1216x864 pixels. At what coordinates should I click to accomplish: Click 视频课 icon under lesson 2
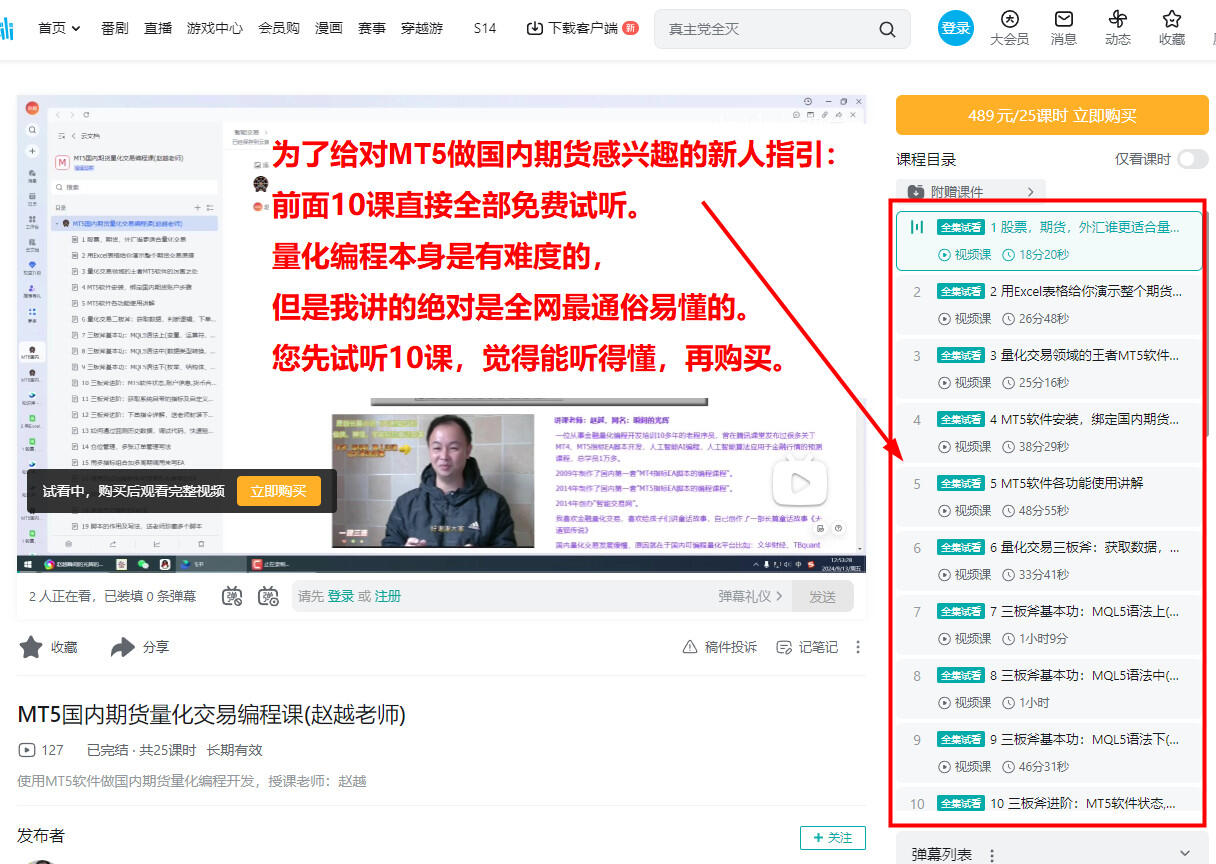(944, 319)
